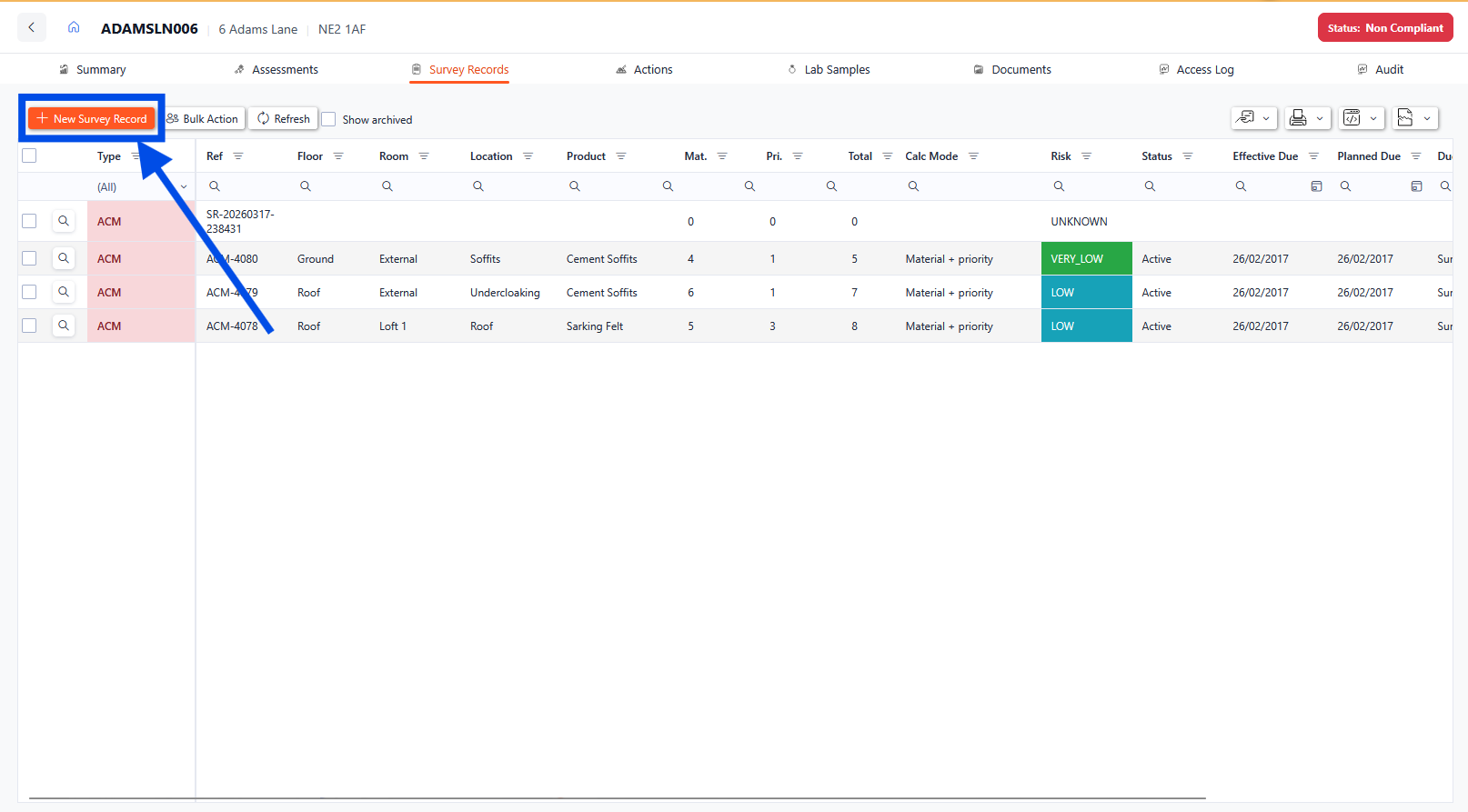The width and height of the screenshot is (1468, 812).
Task: Switch to the Assessments tab
Action: pos(284,69)
